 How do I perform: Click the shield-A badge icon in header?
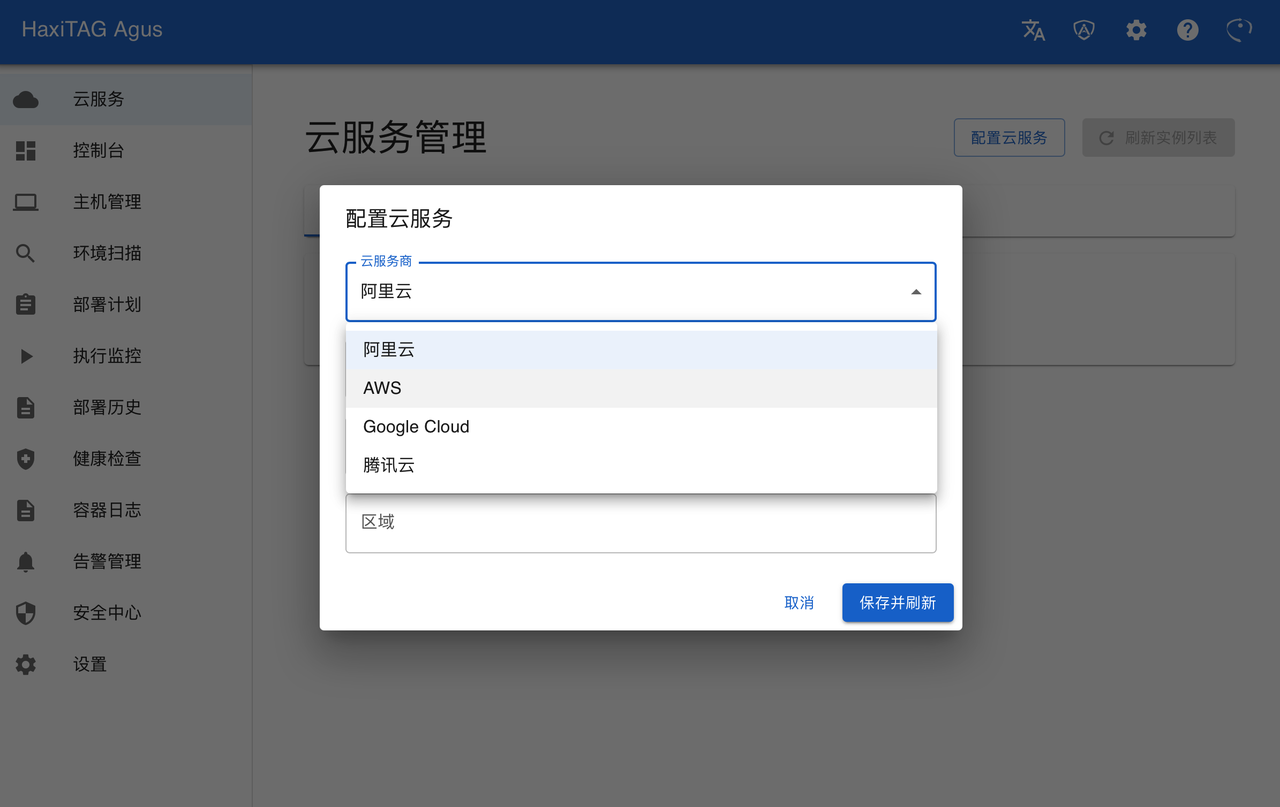tap(1084, 30)
